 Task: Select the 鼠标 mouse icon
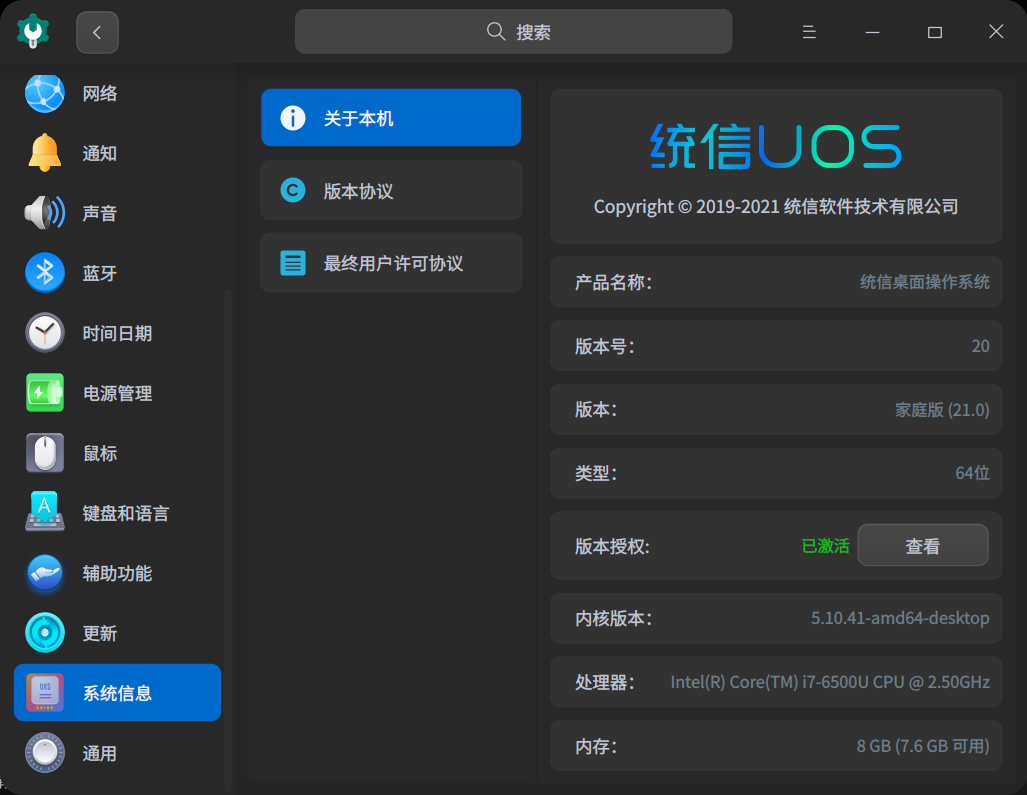pos(45,453)
